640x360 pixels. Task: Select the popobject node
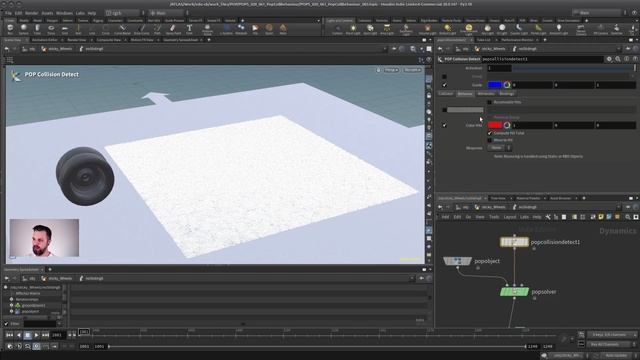(x=458, y=260)
